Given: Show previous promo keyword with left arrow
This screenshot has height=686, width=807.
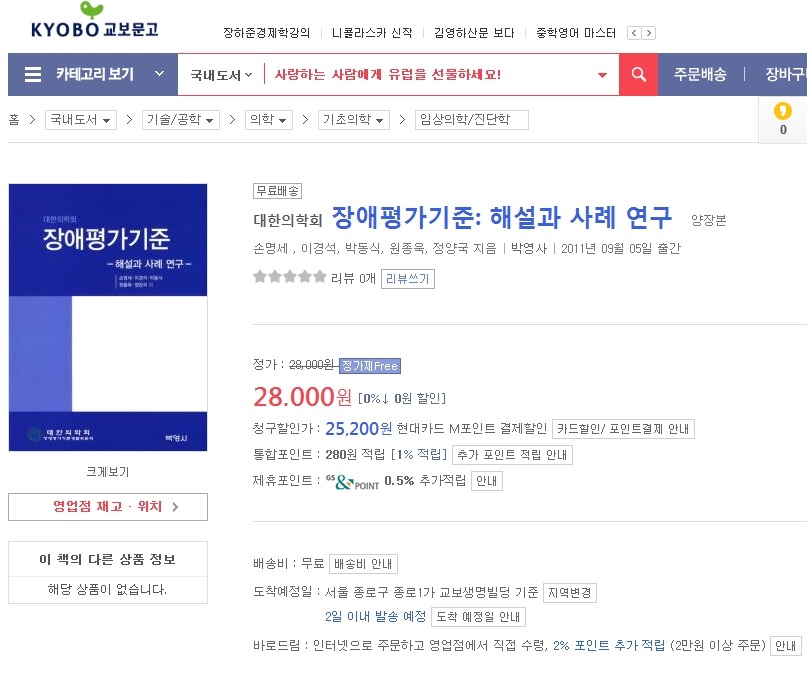Looking at the screenshot, I should (x=634, y=33).
